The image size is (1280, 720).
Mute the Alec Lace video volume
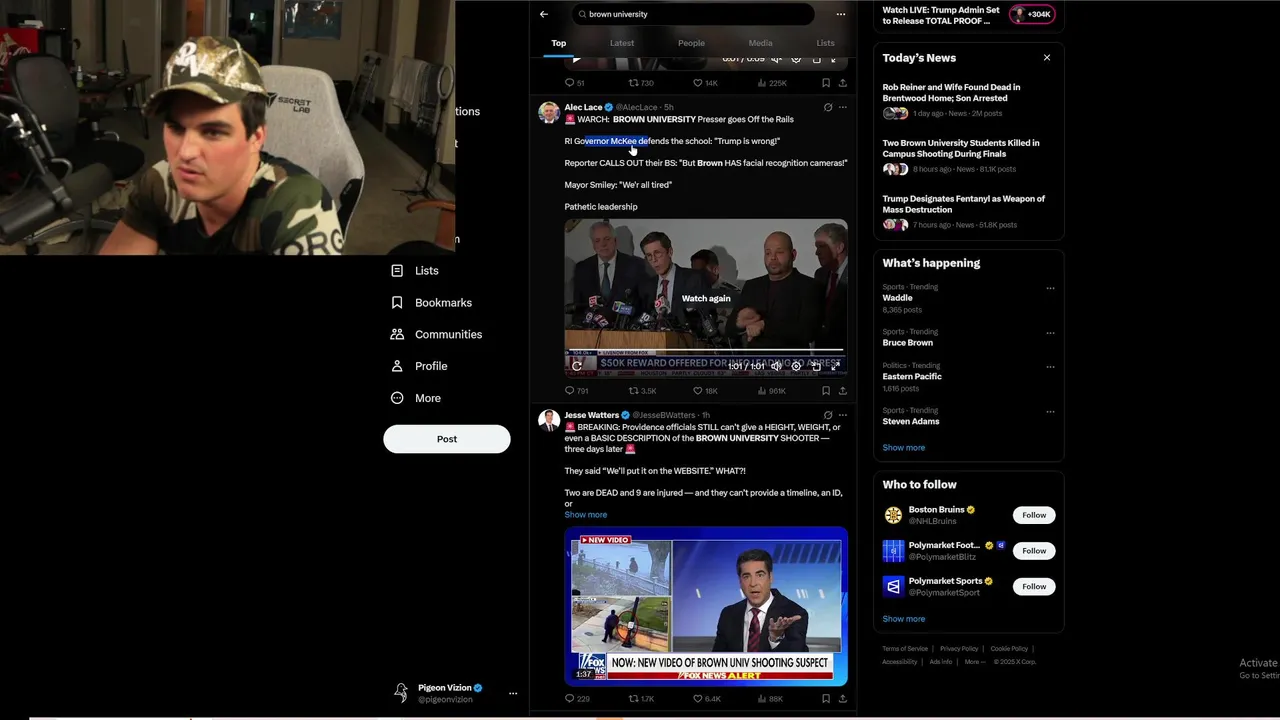click(776, 366)
